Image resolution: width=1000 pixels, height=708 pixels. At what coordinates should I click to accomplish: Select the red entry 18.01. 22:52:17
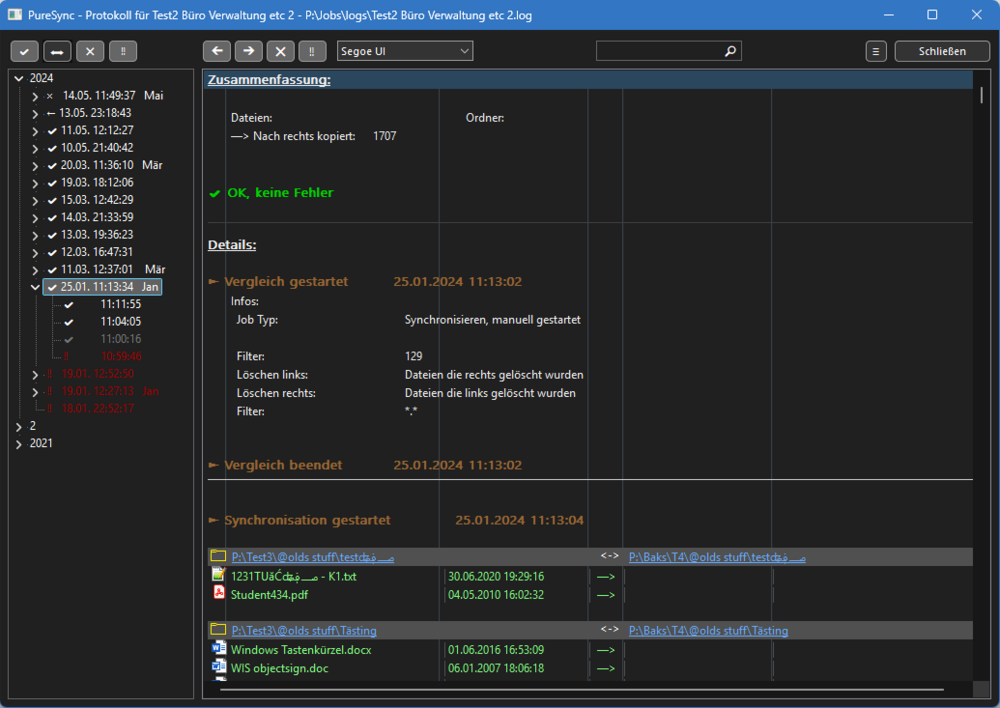(x=98, y=408)
